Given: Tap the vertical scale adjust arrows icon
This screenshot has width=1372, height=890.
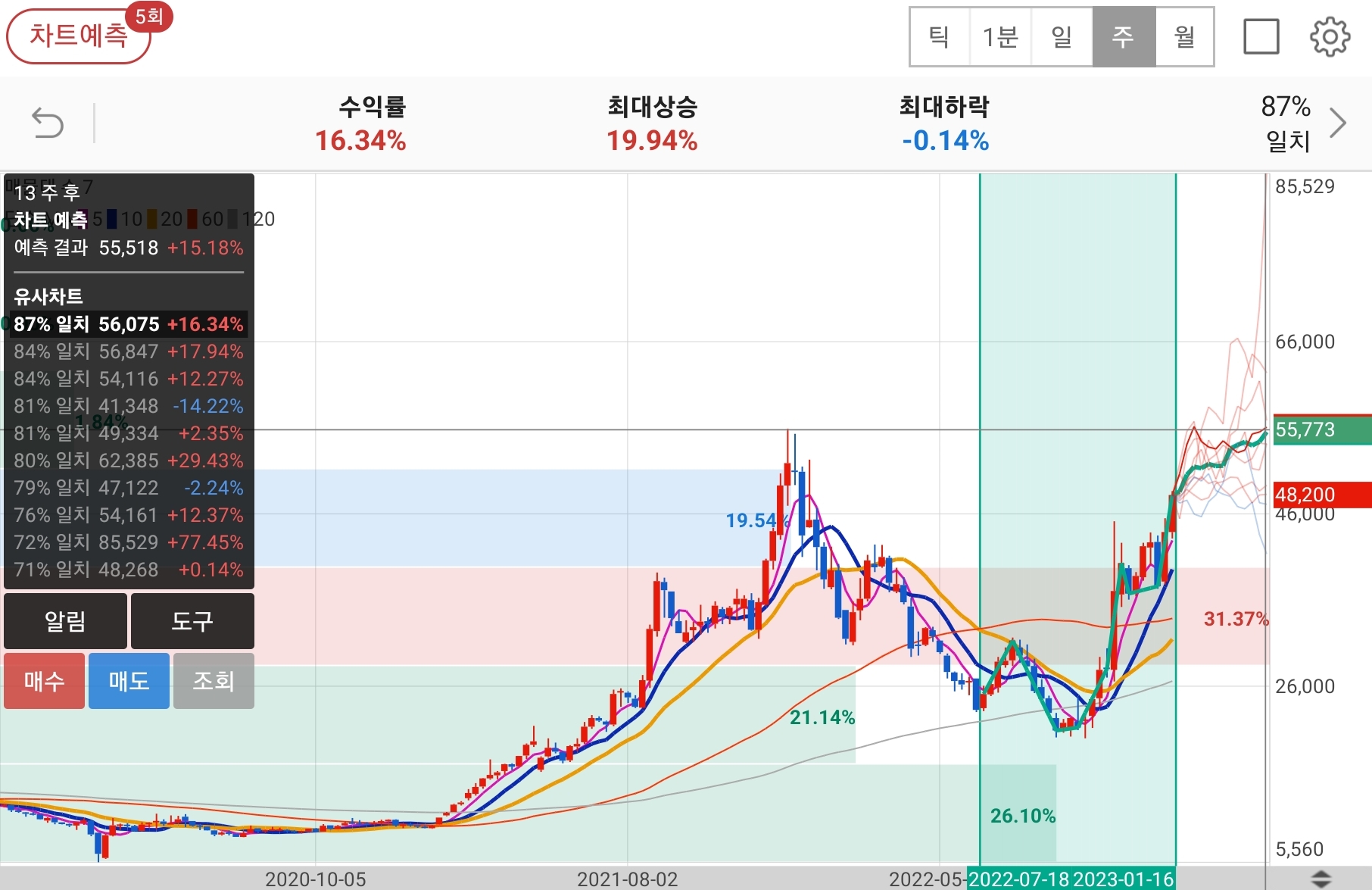Looking at the screenshot, I should point(1321,879).
